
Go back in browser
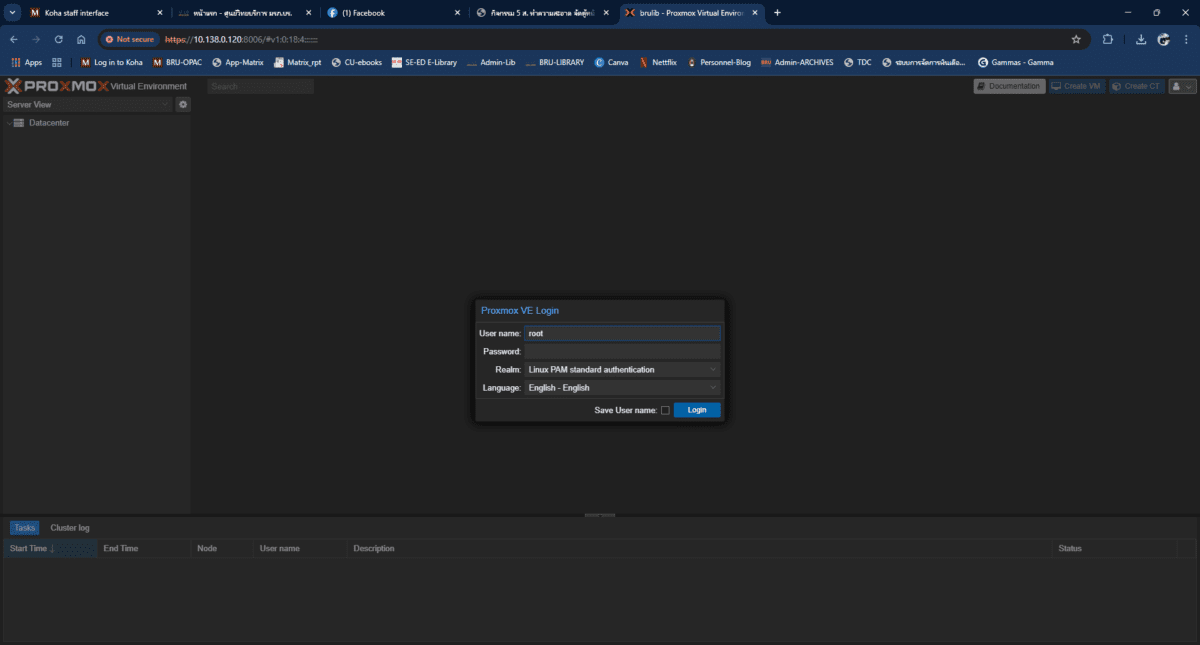[14, 39]
